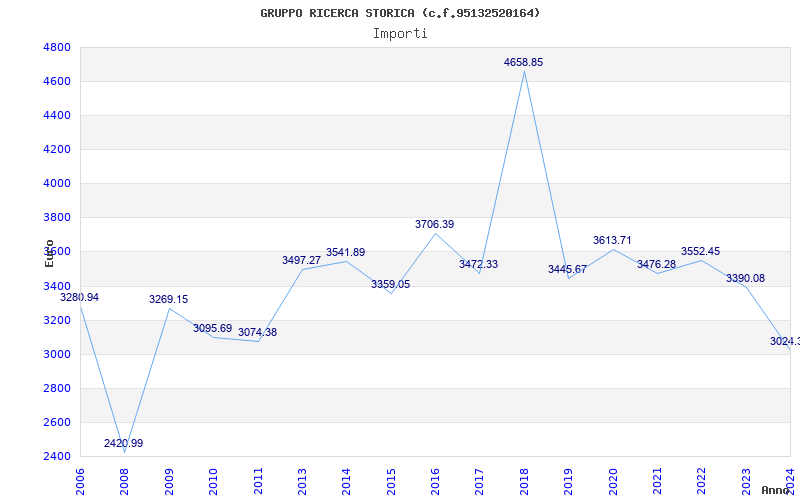
Task: Click the x-axis year 2008
Action: tap(124, 481)
